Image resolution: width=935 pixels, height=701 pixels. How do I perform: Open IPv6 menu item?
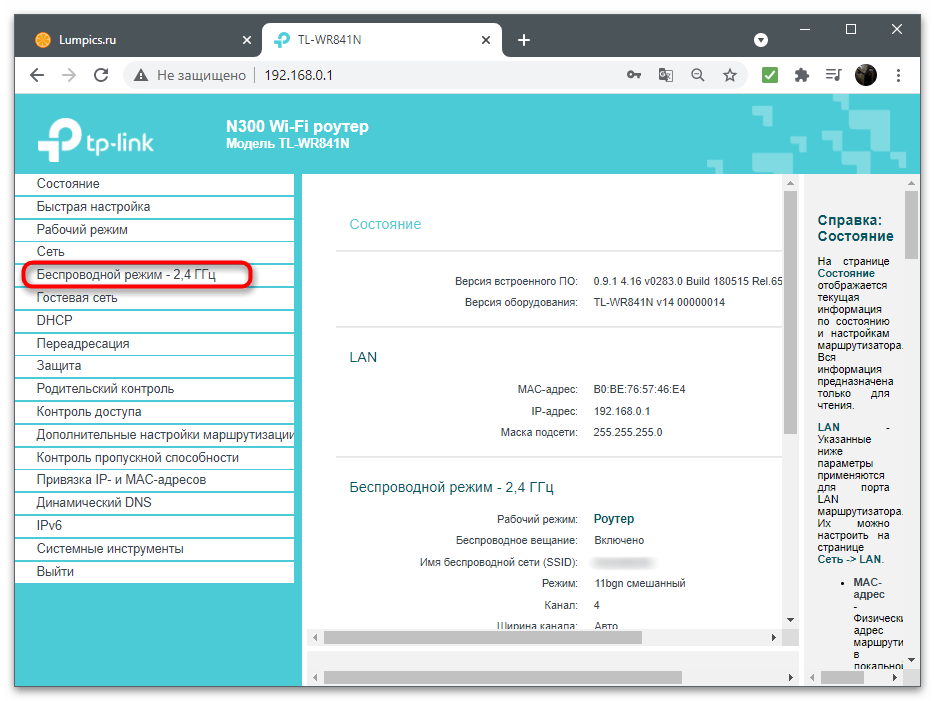[x=154, y=526]
